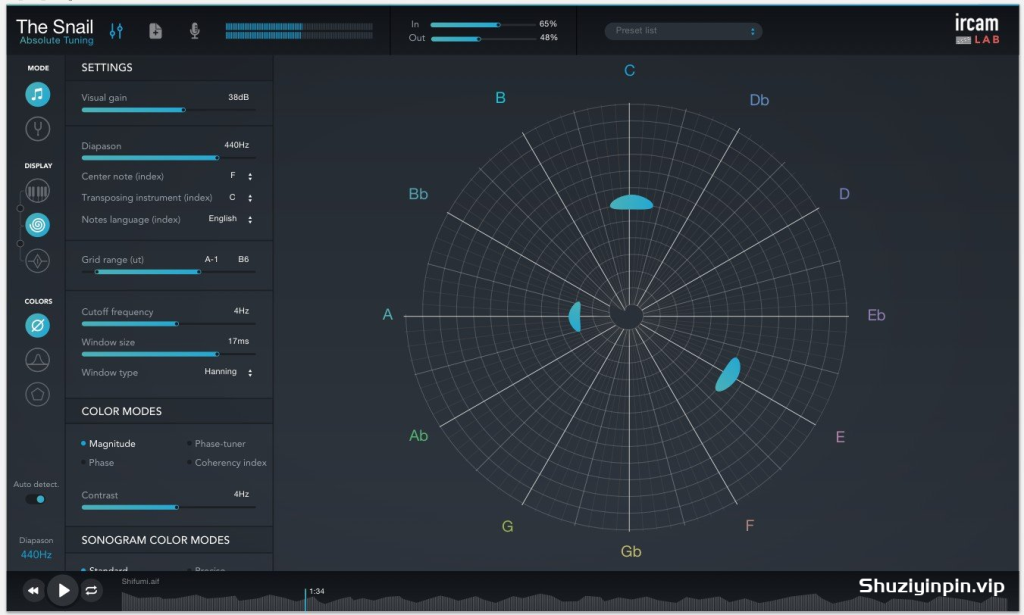Toggle the Auto detect switch
Viewport: 1024px width, 615px height.
pyautogui.click(x=35, y=499)
